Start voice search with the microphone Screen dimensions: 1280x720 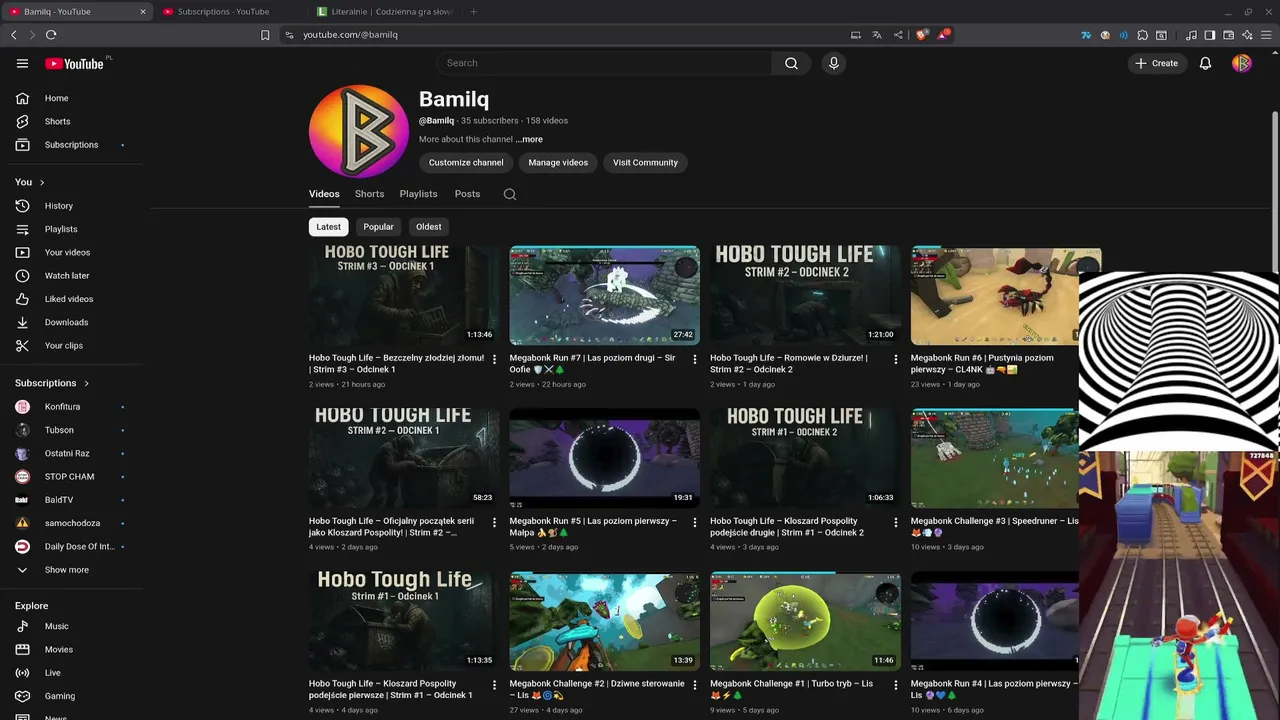(834, 63)
